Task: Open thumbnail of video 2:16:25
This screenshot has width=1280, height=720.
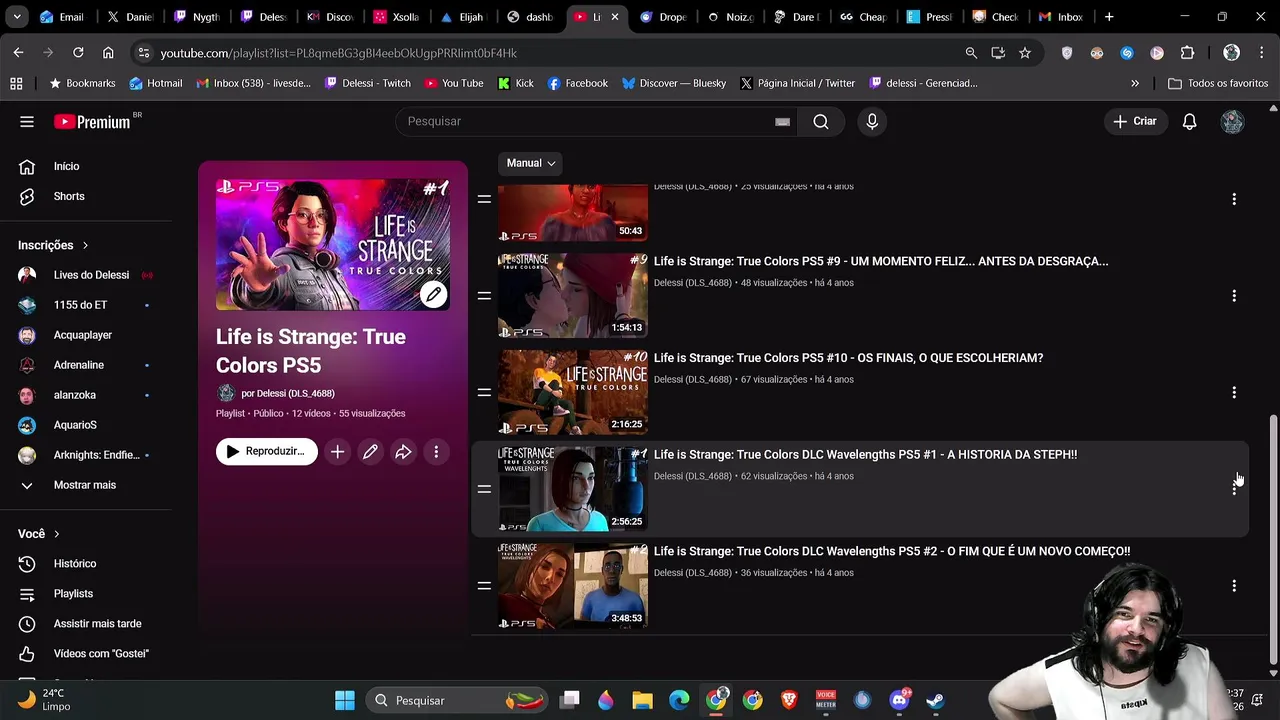Action: 573,393
